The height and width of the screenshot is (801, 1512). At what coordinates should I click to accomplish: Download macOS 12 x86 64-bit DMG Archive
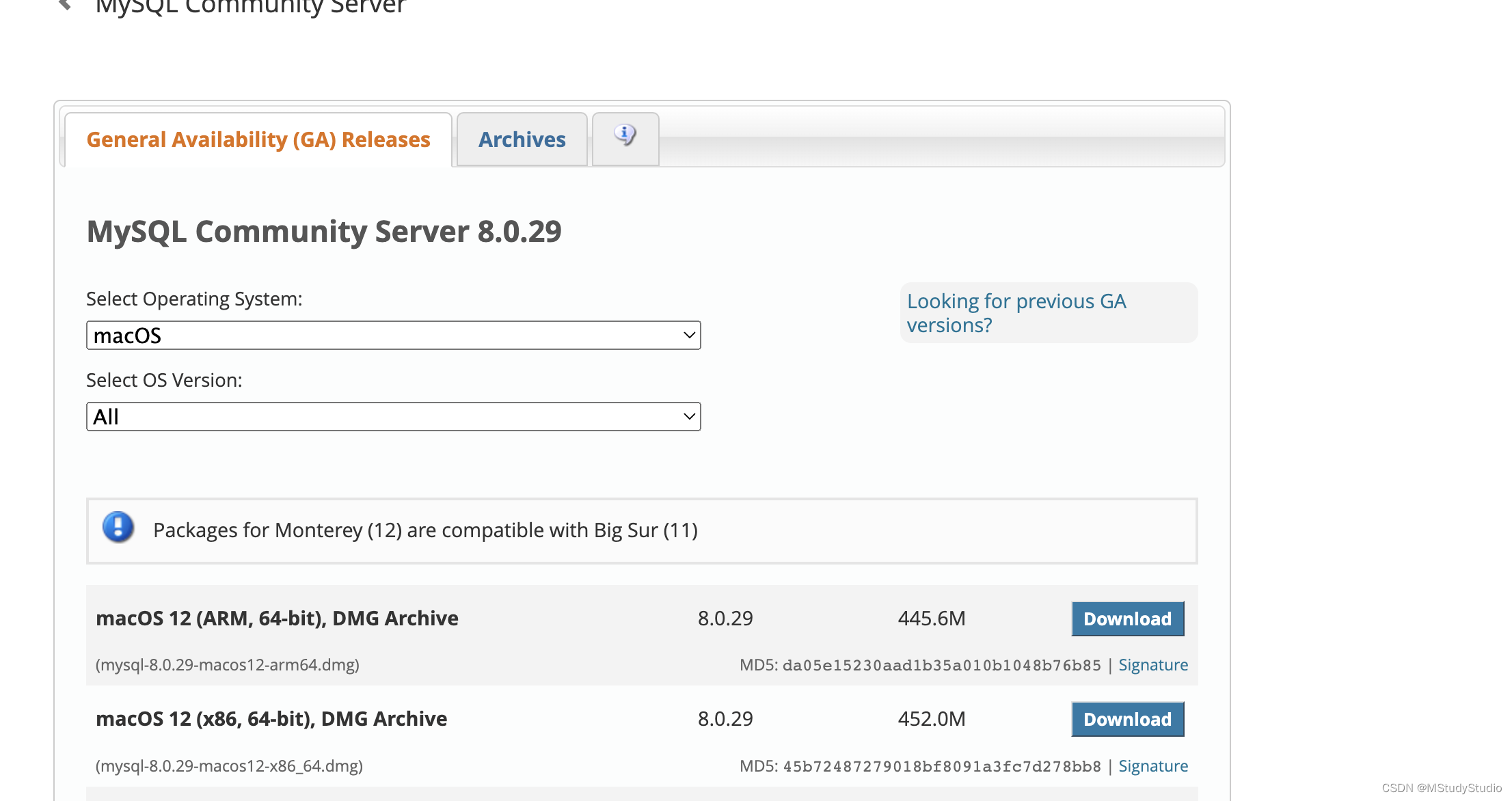point(1128,720)
